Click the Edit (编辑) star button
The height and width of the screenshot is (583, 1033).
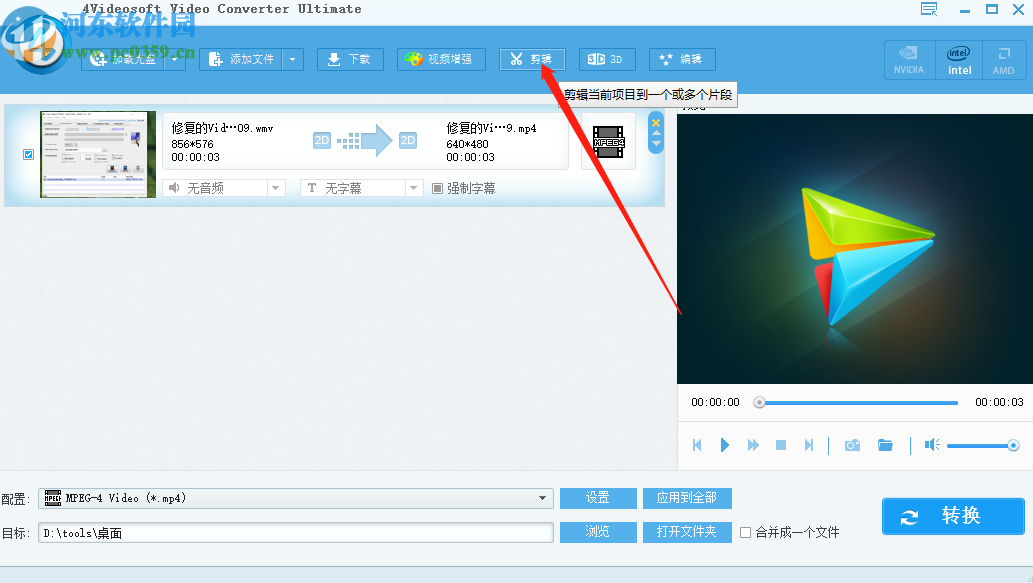tap(682, 59)
